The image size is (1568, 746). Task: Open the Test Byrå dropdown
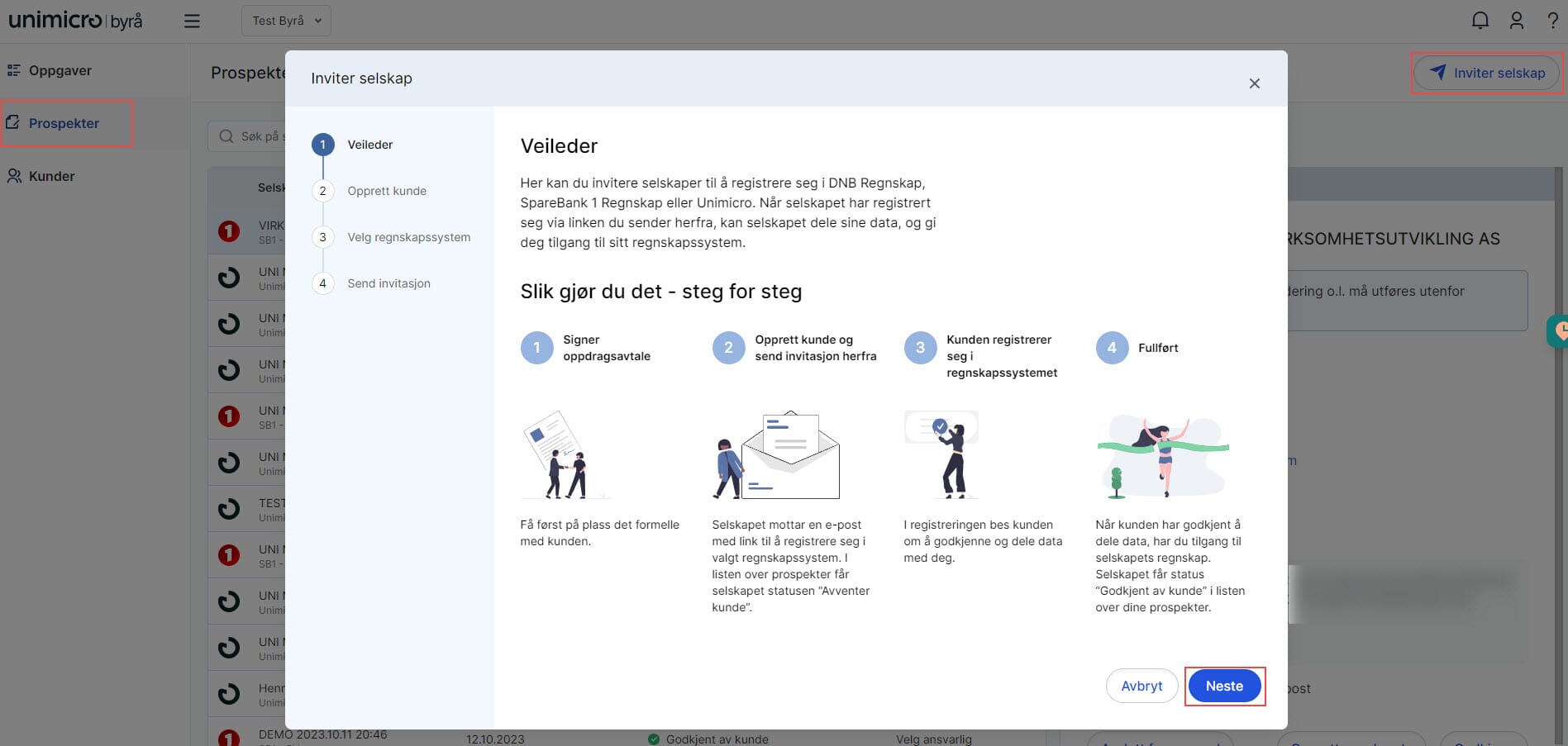[285, 20]
